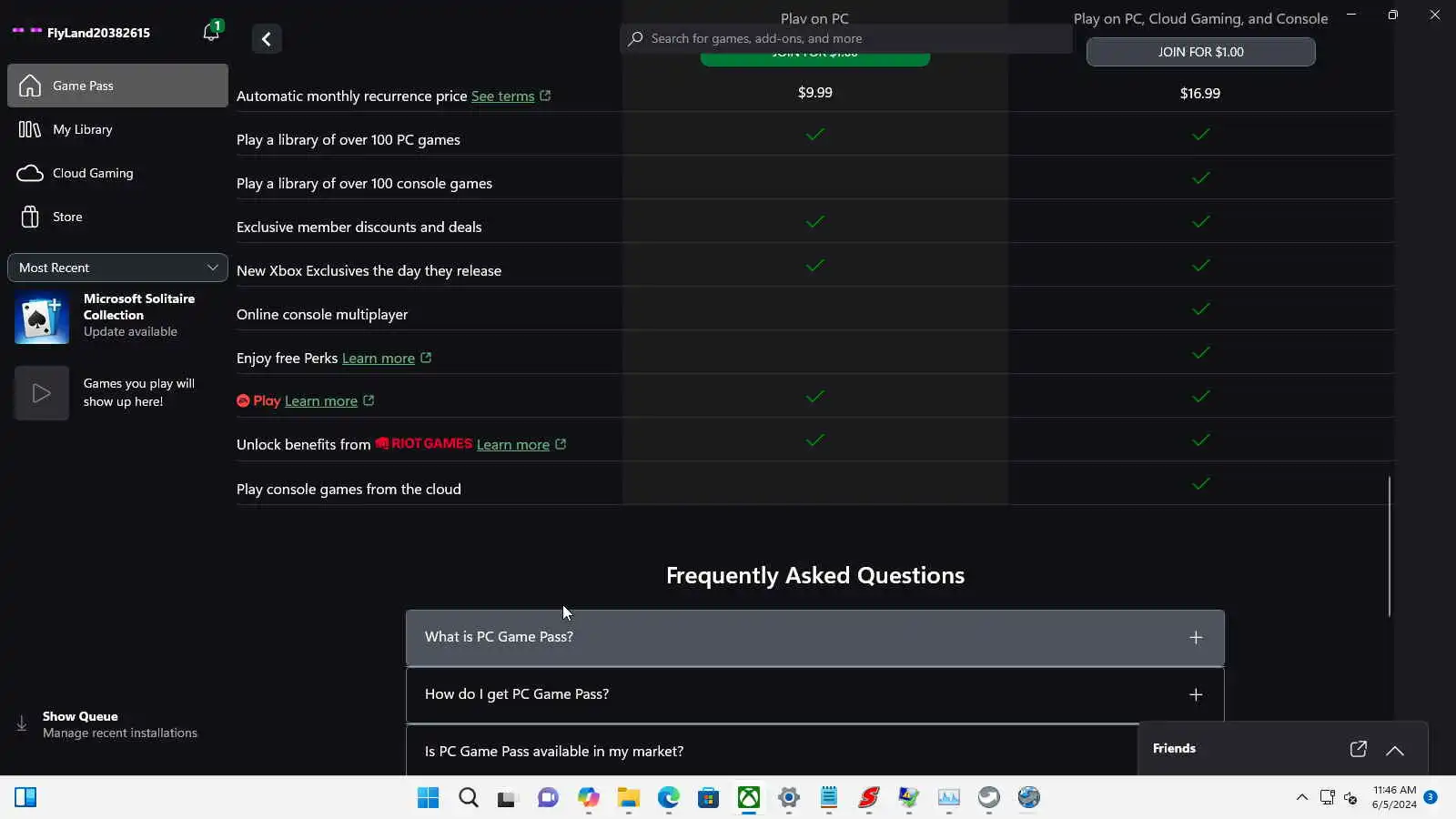
Task: Open notification center badge
Action: click(x=1431, y=797)
